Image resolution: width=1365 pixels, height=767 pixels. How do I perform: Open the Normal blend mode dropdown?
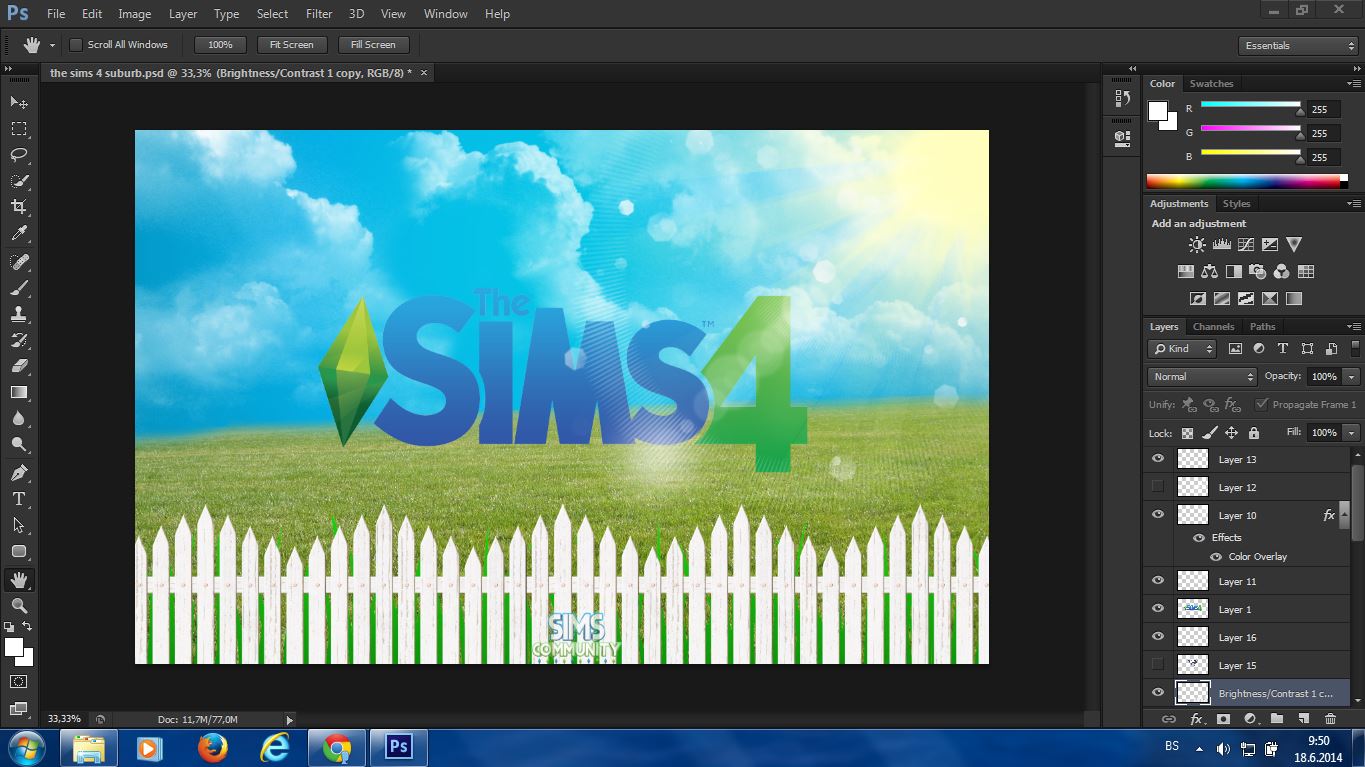(1202, 377)
